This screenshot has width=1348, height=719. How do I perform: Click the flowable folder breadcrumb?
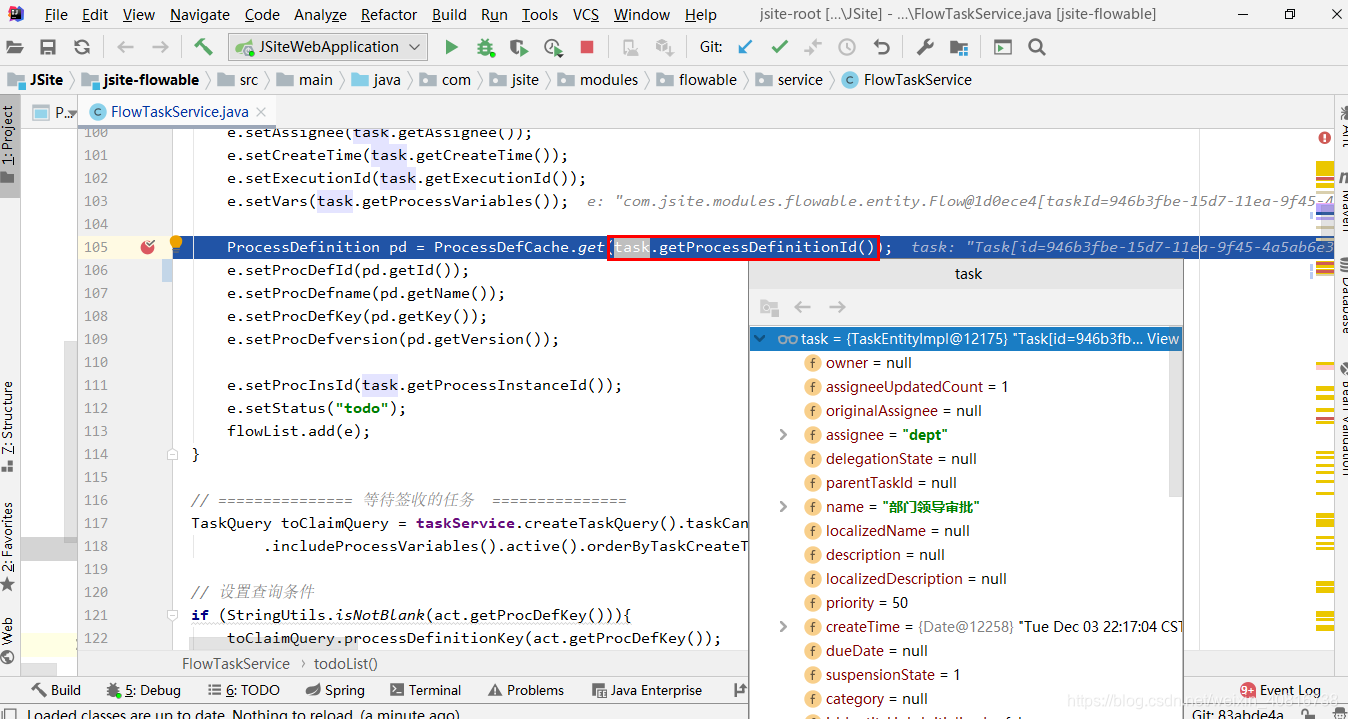pyautogui.click(x=697, y=80)
